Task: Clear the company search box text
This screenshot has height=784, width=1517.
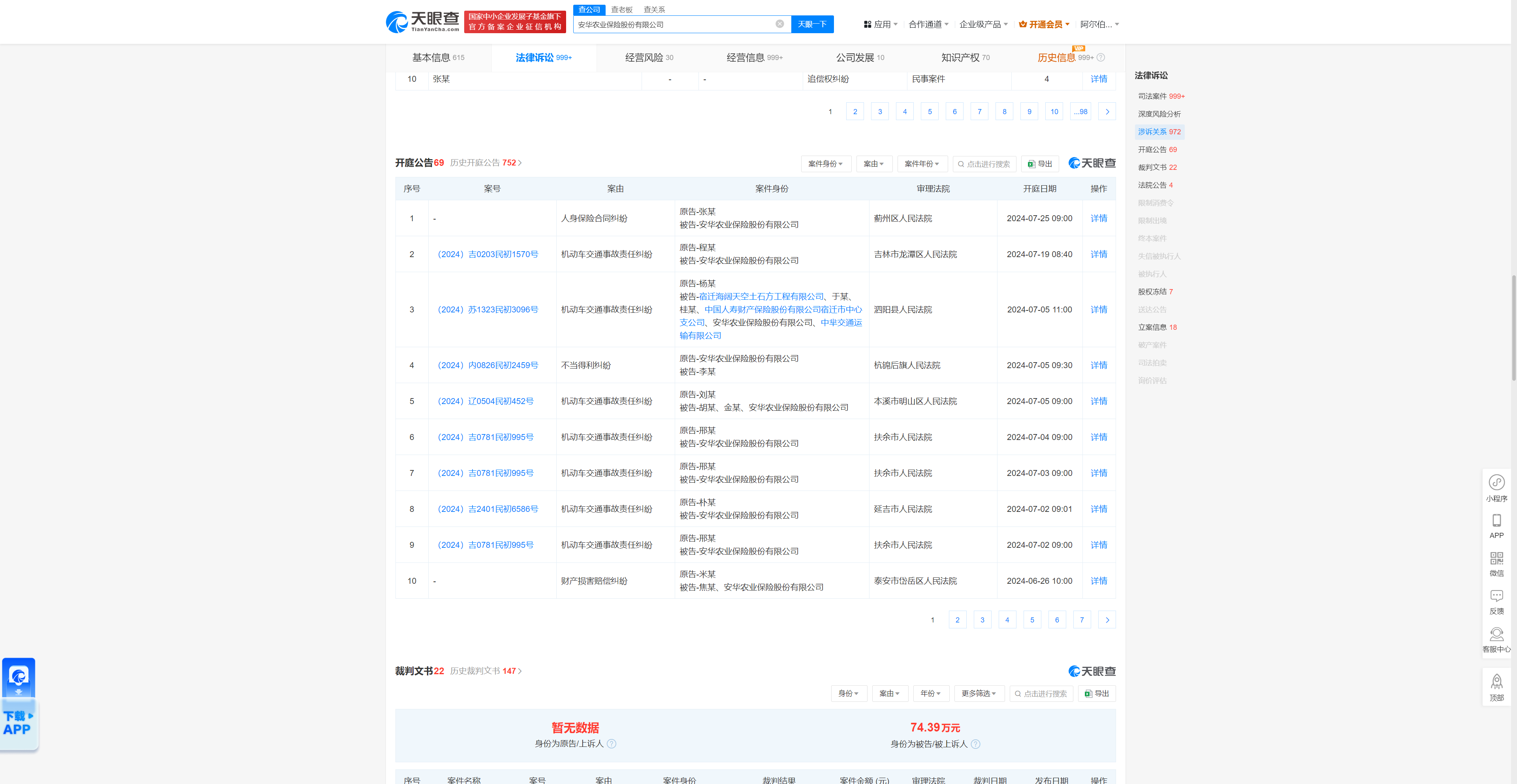Action: pos(780,24)
